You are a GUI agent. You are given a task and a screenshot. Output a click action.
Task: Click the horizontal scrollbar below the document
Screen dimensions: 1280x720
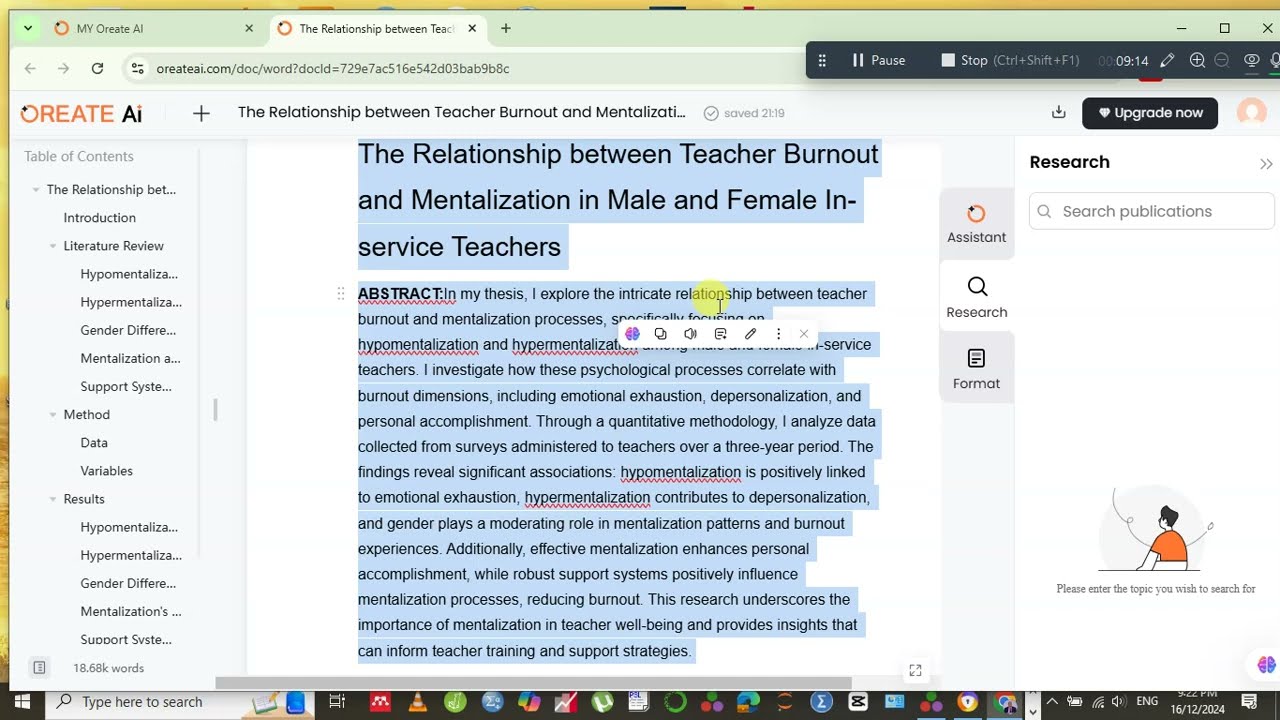[533, 684]
